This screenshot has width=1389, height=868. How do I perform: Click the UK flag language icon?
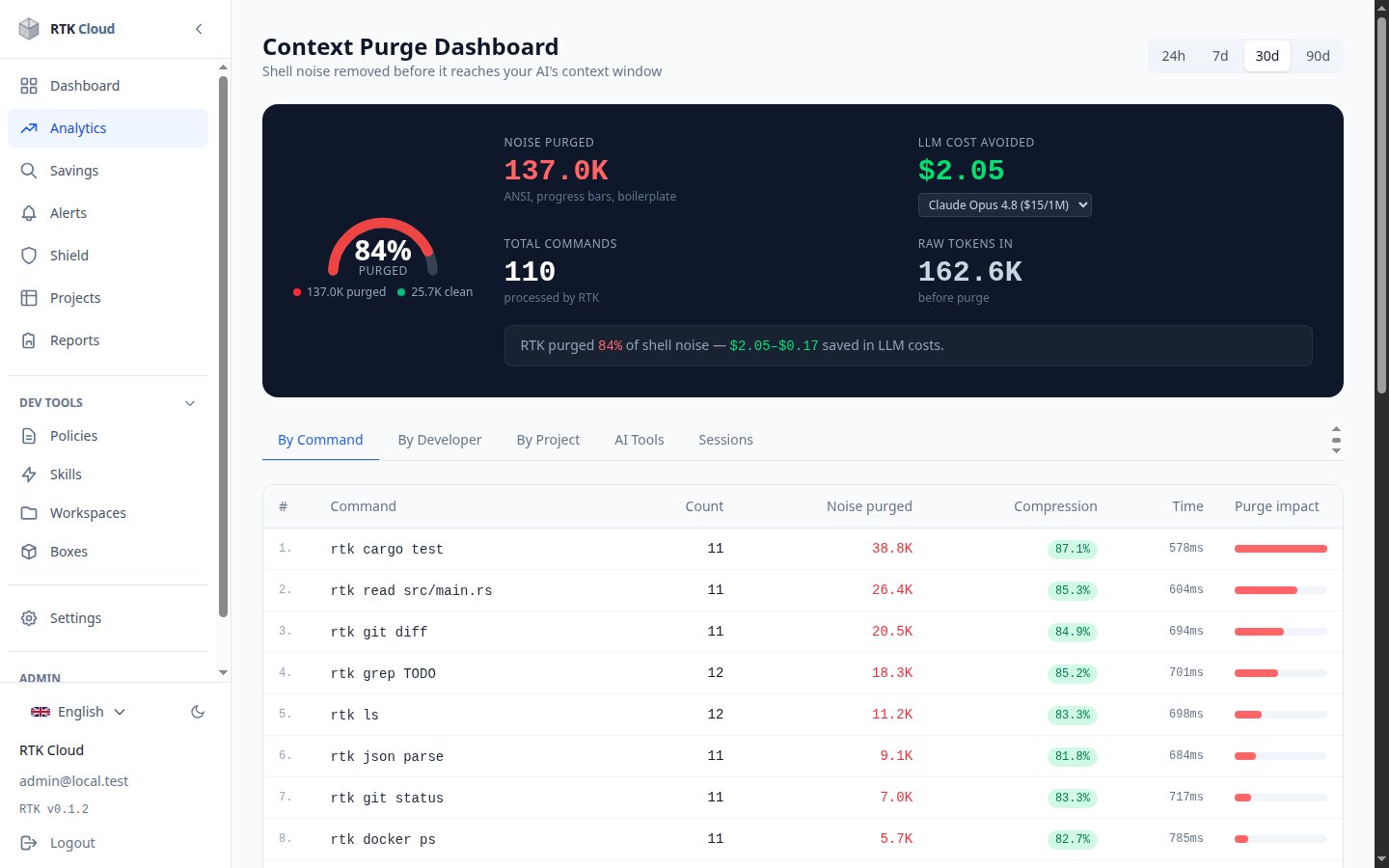pyautogui.click(x=41, y=712)
